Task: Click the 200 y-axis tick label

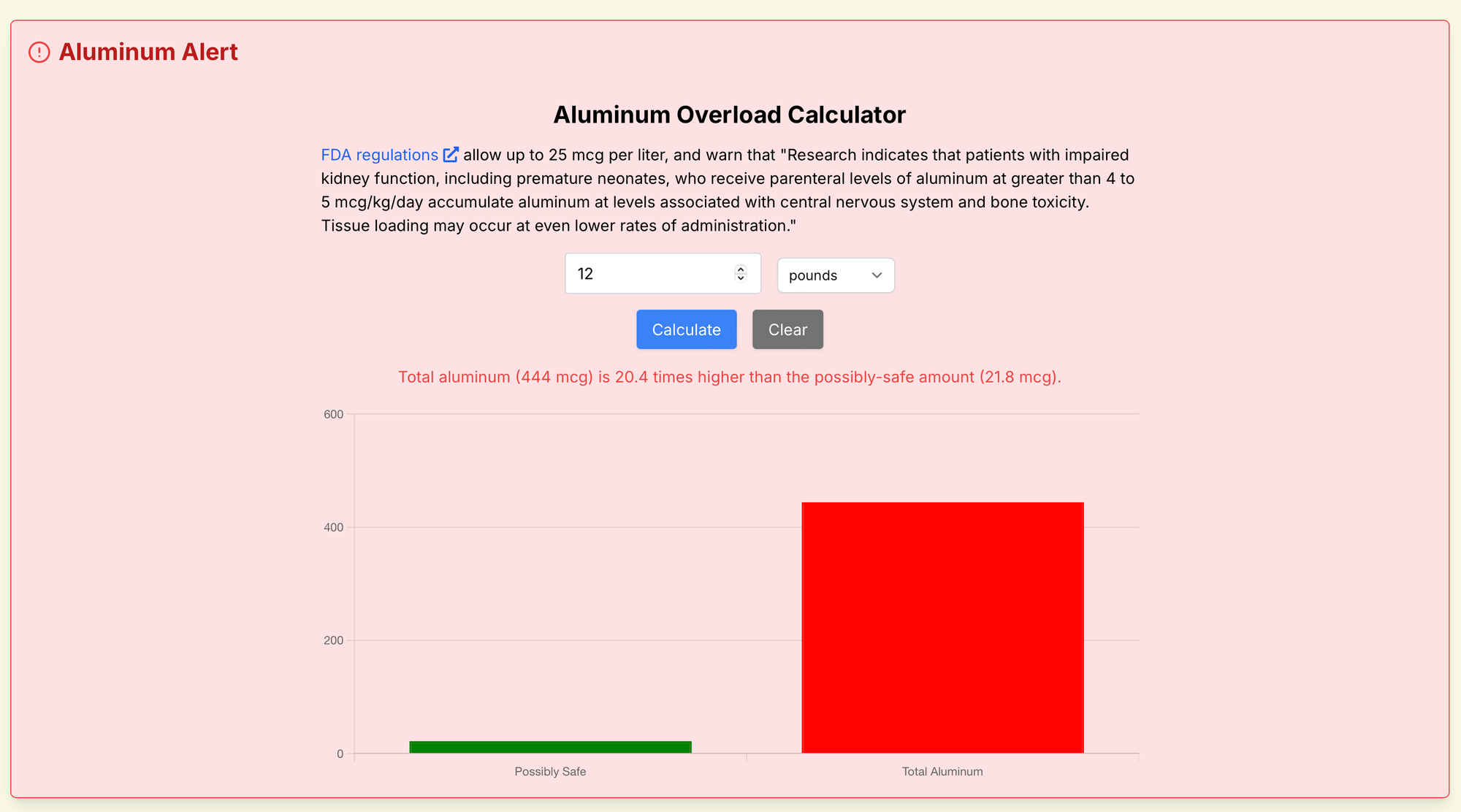Action: [x=333, y=640]
